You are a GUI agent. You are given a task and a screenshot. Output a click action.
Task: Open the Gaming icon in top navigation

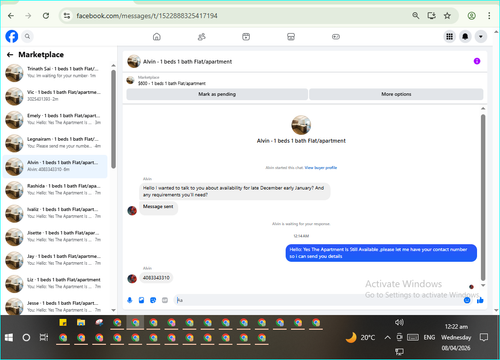click(336, 37)
